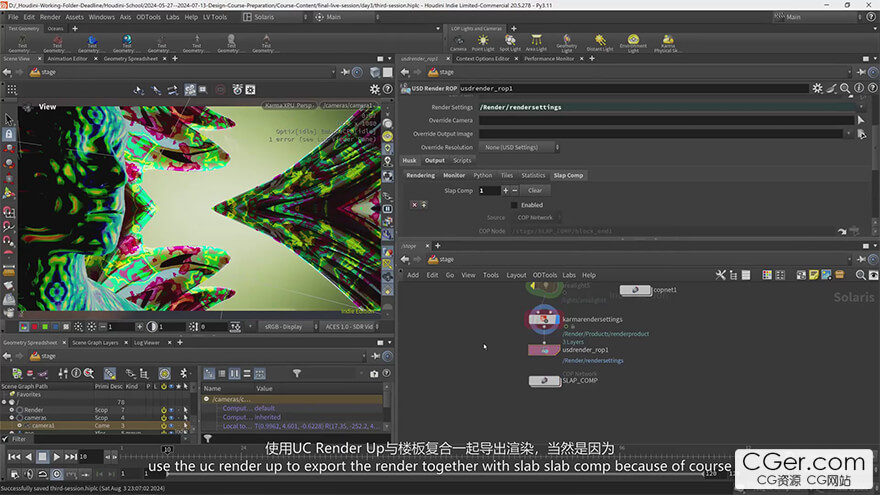Open the scene view help icon

387,89
